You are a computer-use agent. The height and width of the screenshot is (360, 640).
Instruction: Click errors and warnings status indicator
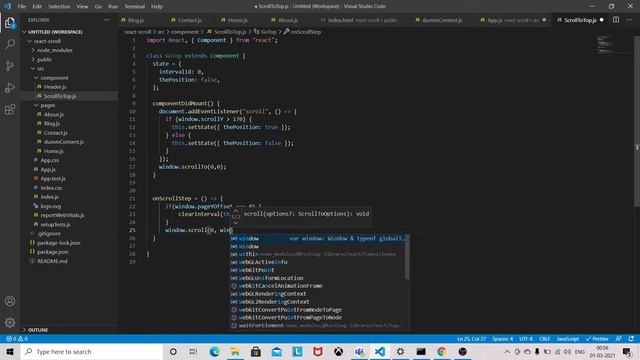click(x=17, y=339)
